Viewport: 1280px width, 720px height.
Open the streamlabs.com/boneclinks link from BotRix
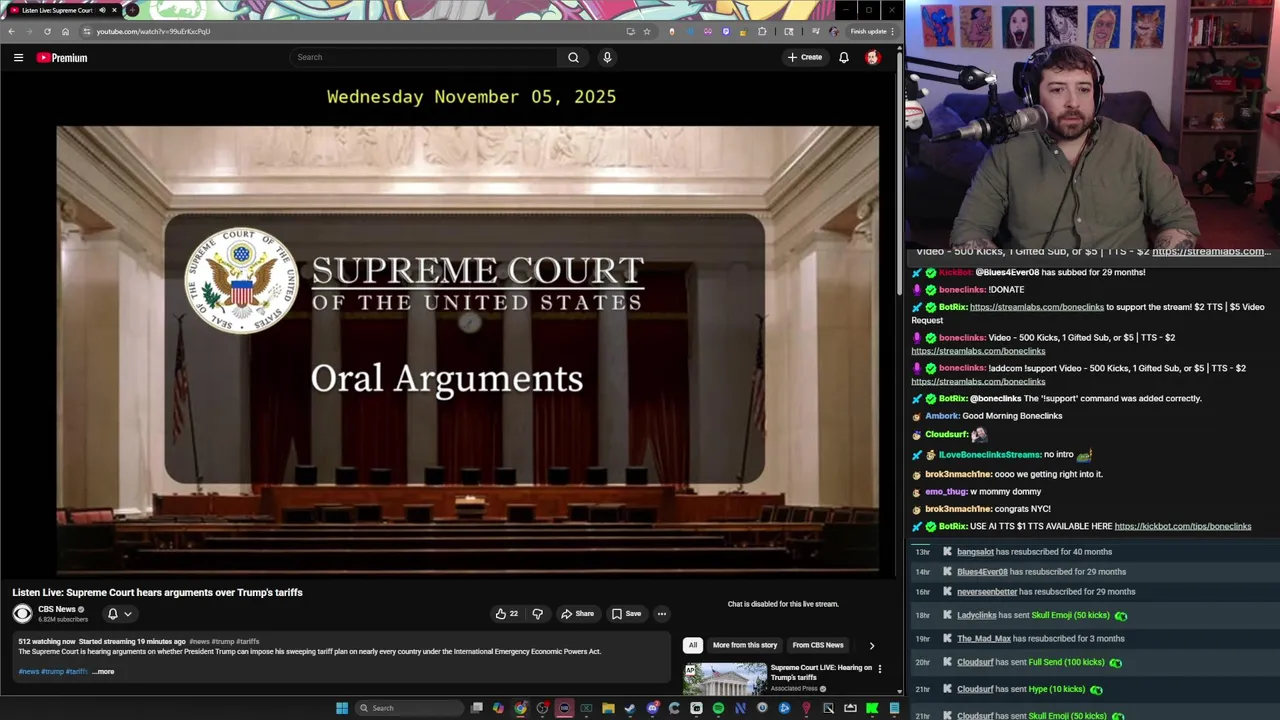click(1037, 307)
